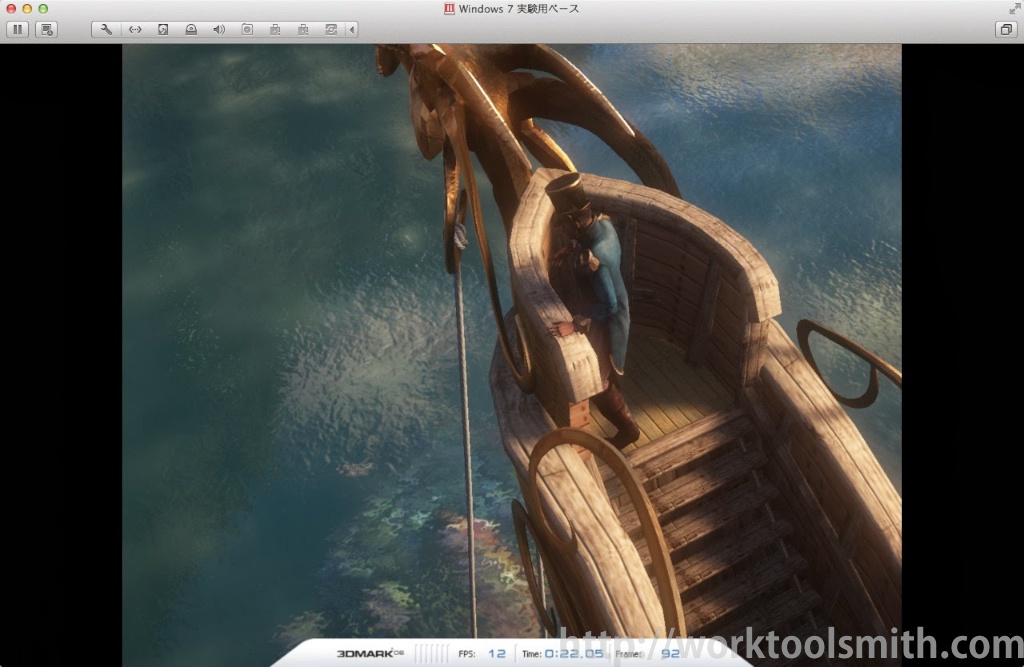
Task: Click the VM document icon in the title bar
Action: coord(449,8)
